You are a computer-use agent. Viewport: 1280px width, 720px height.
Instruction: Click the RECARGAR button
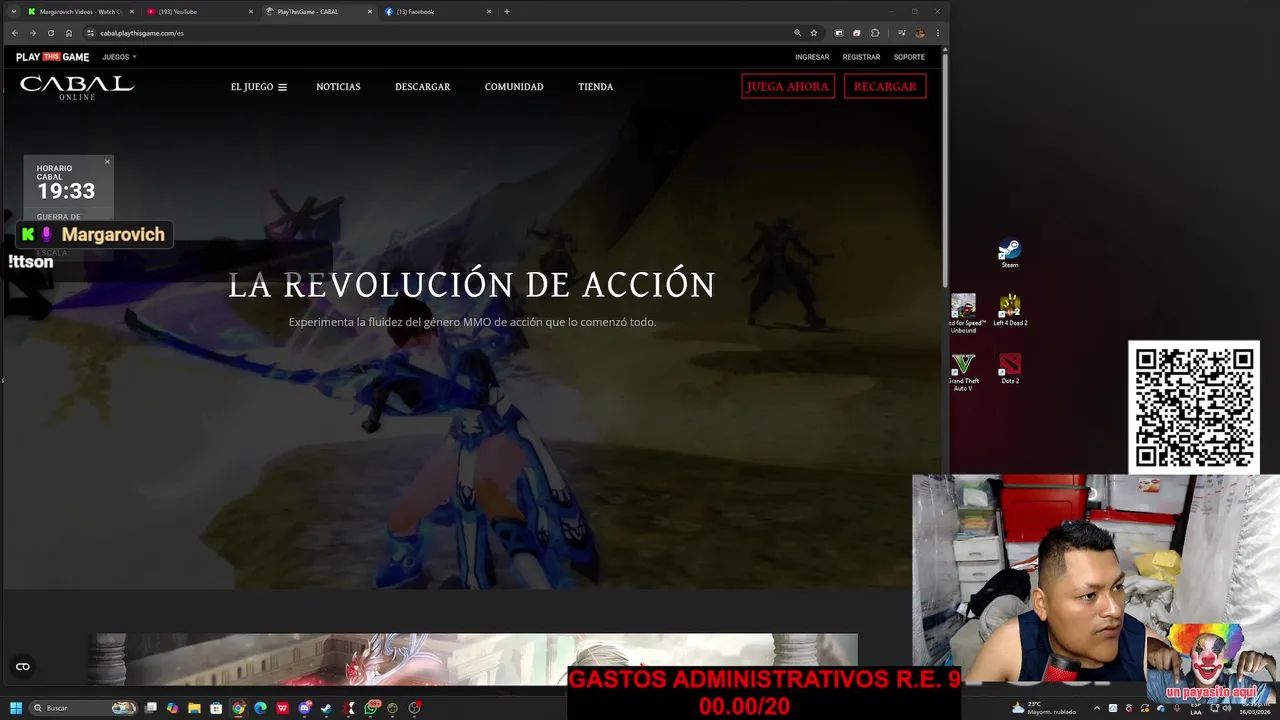coord(885,86)
